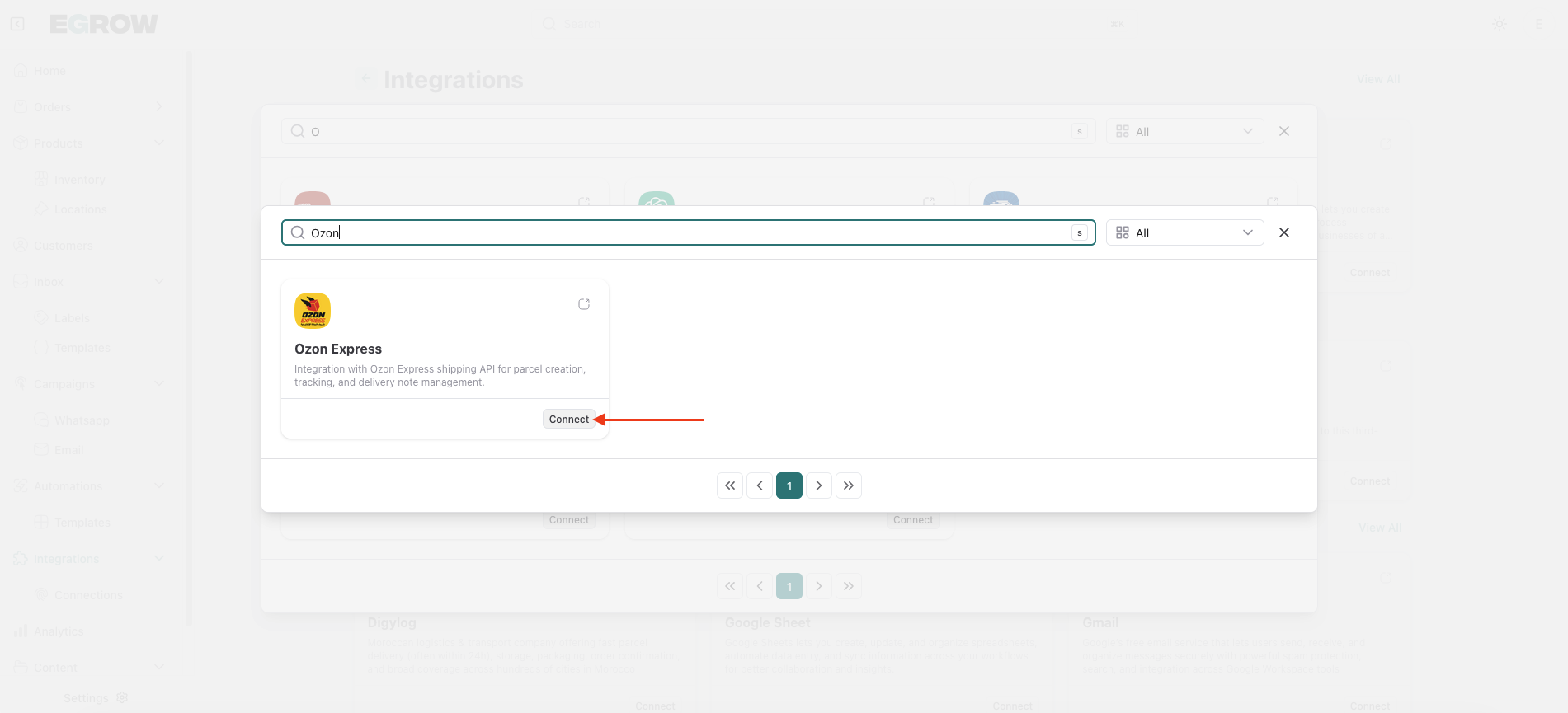This screenshot has height=713, width=1568.
Task: Connect the Ozon Express integration
Action: click(569, 420)
